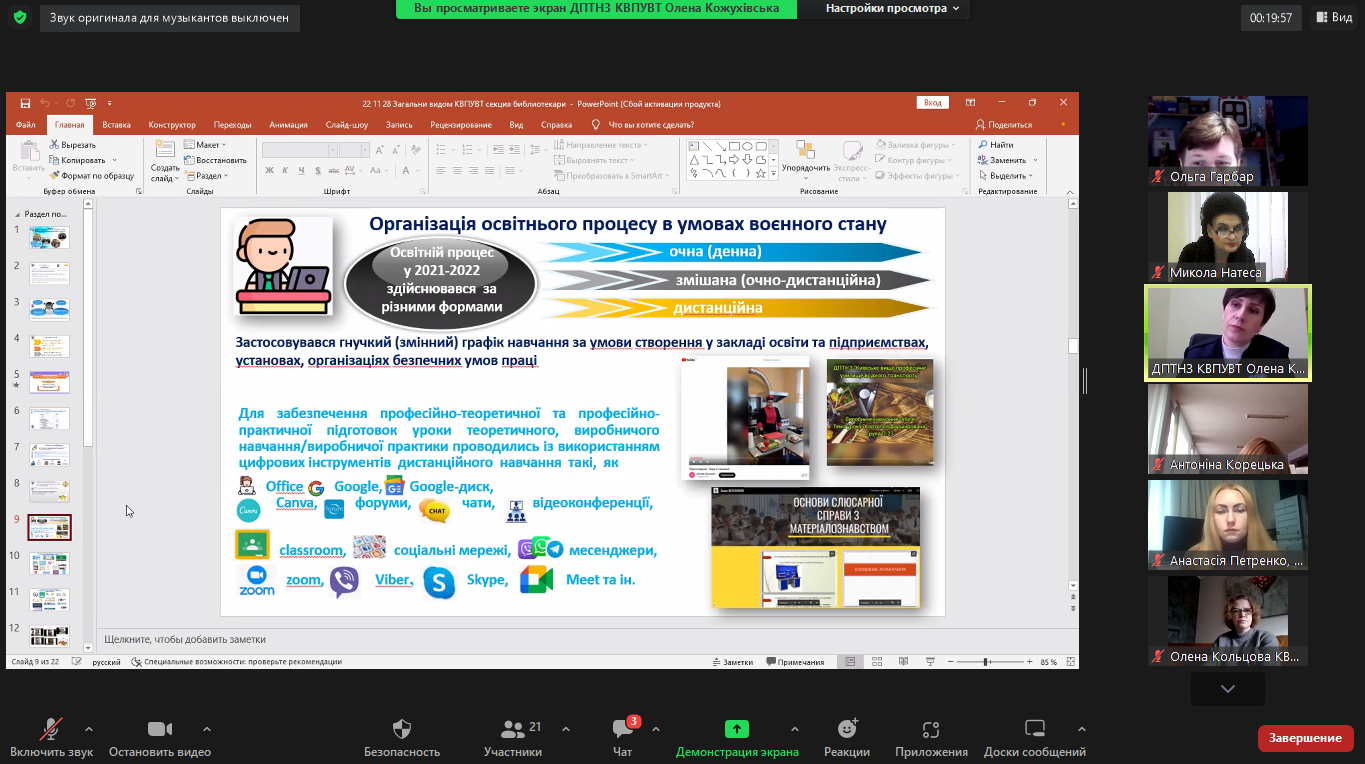
Task: Select the oval shape in shapes gallery
Action: (x=747, y=146)
